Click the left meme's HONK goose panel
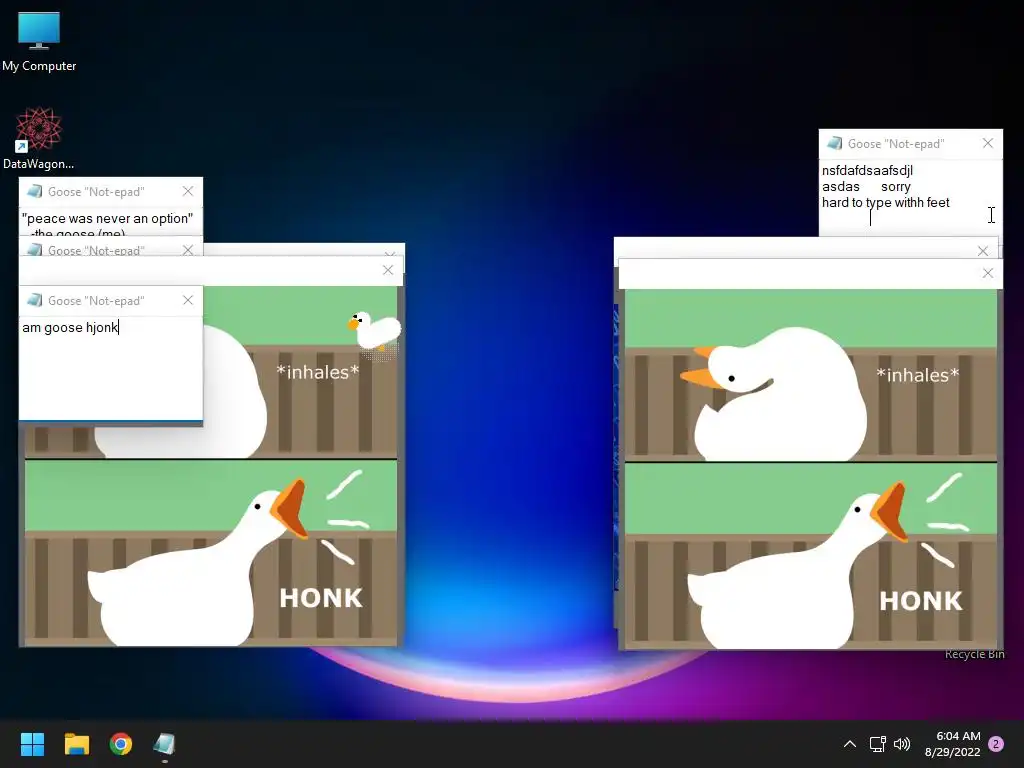1024x768 pixels. [x=211, y=552]
